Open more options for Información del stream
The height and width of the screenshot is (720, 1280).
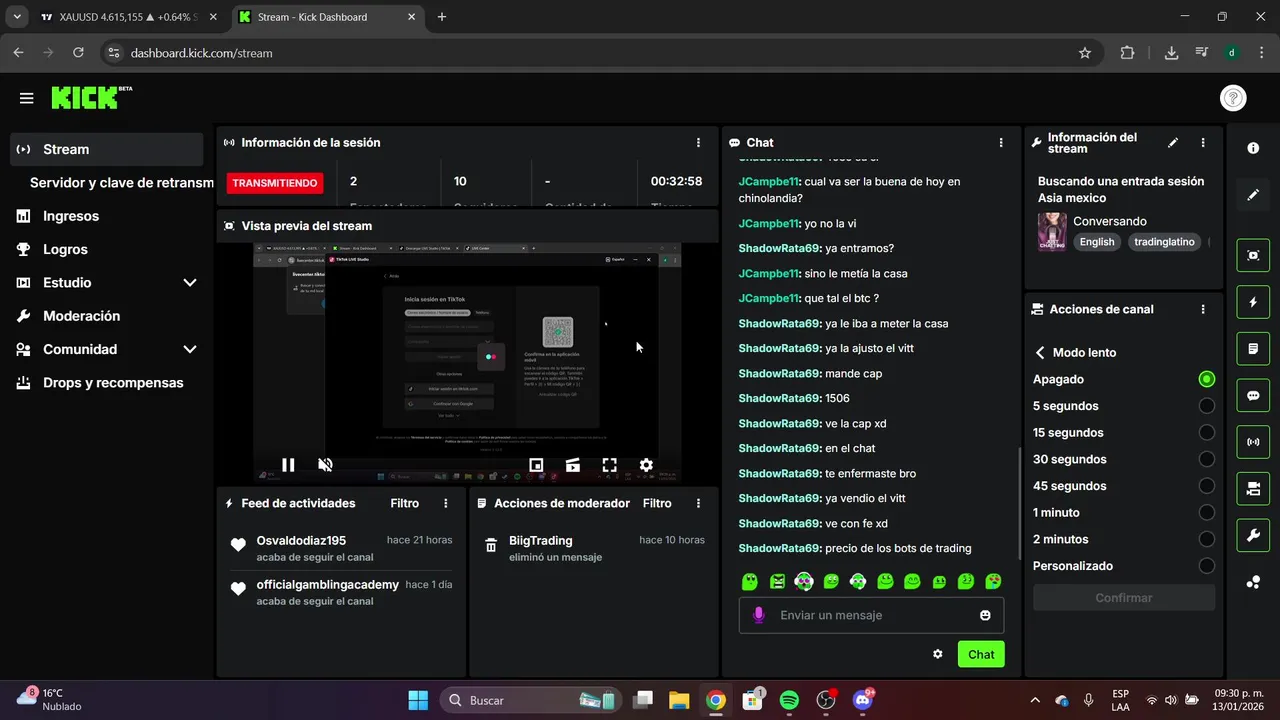(x=1203, y=143)
